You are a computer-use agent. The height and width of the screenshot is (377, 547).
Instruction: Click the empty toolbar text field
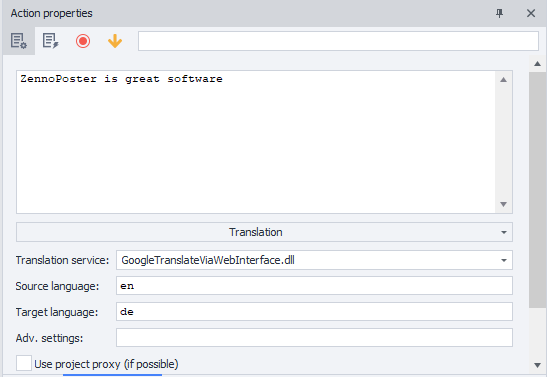point(338,41)
